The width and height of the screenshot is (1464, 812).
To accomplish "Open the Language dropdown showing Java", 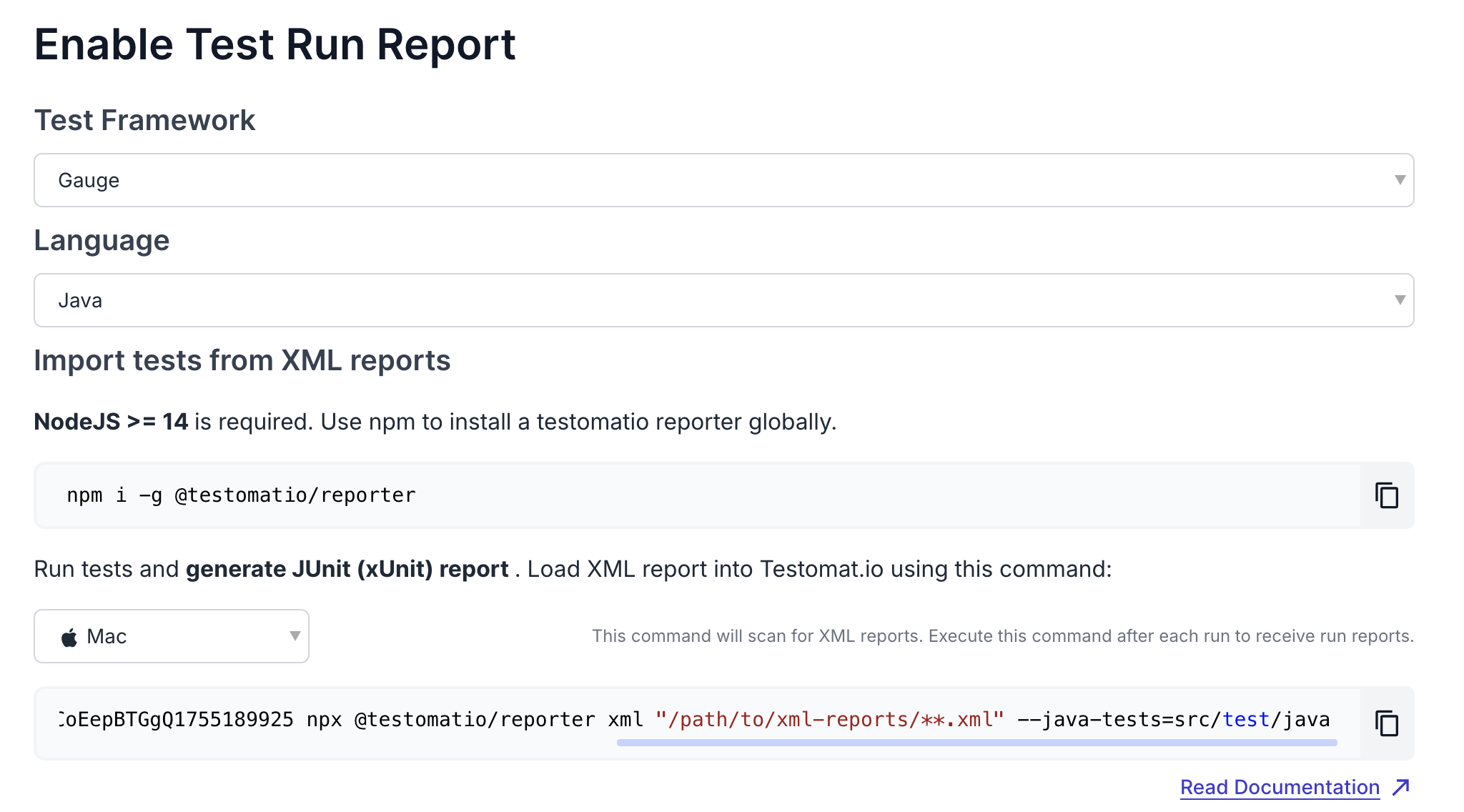I will [x=723, y=300].
